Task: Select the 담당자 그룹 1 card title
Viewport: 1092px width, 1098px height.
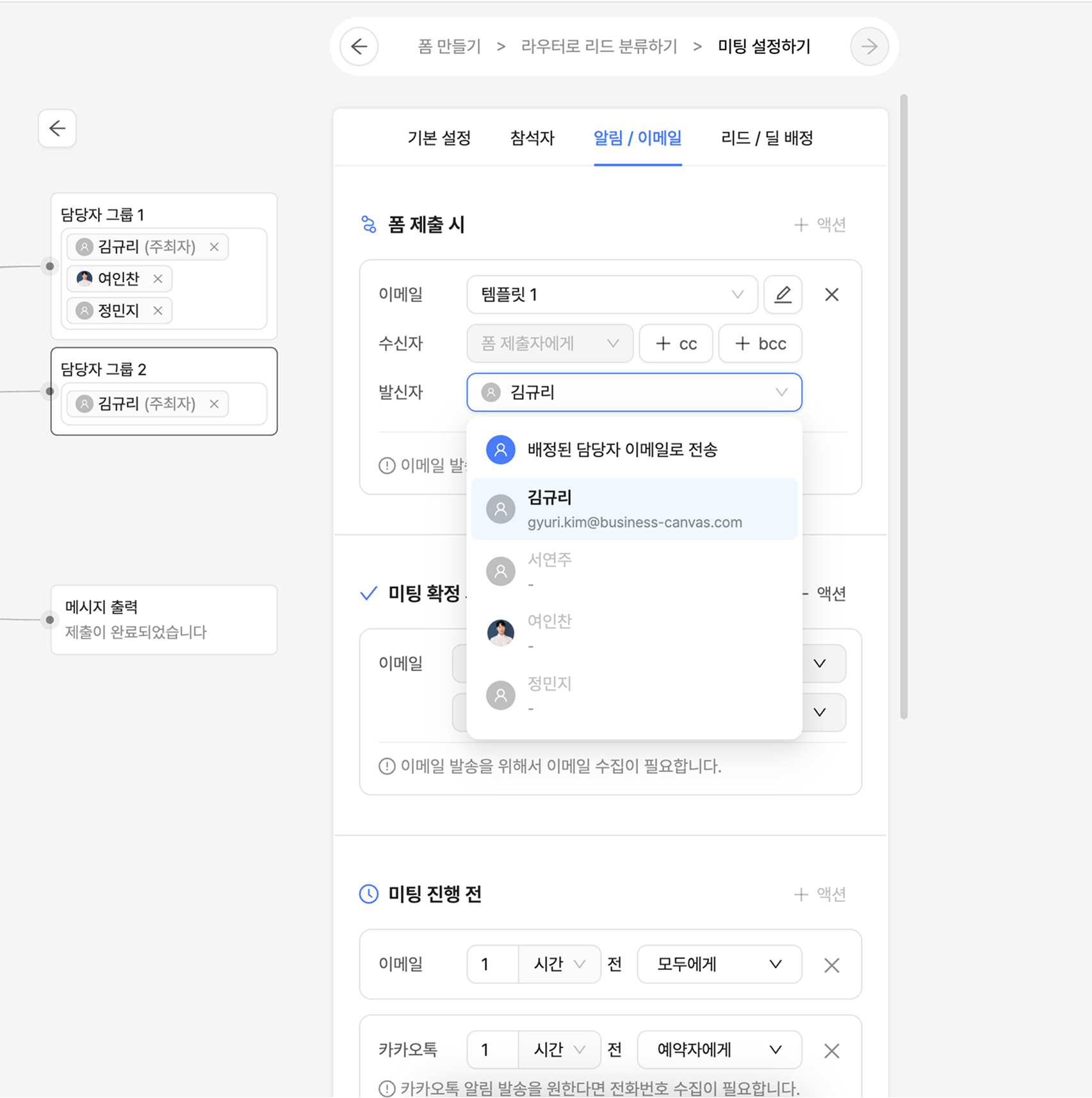Action: click(x=102, y=215)
